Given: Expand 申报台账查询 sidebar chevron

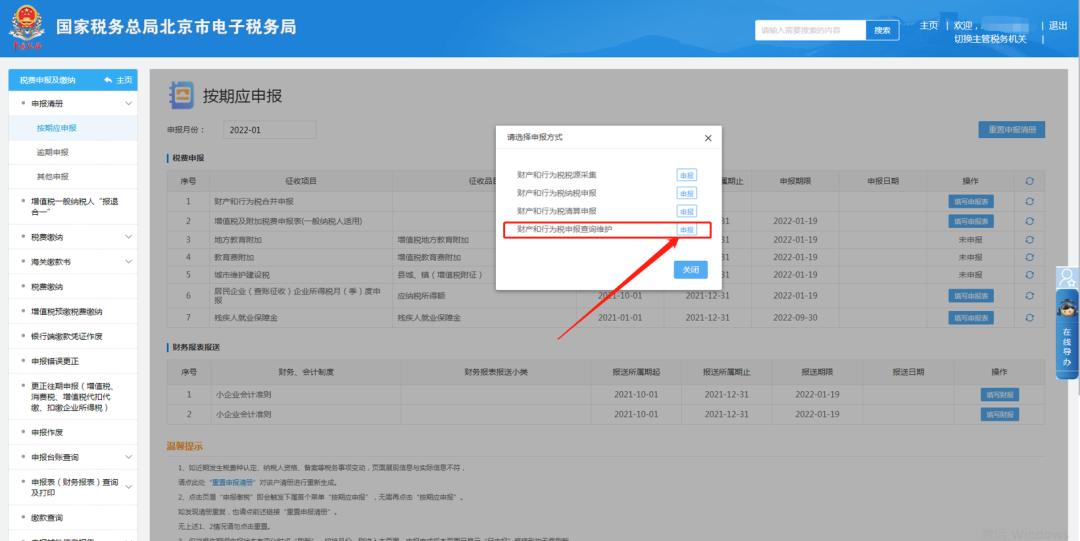Looking at the screenshot, I should click(128, 457).
